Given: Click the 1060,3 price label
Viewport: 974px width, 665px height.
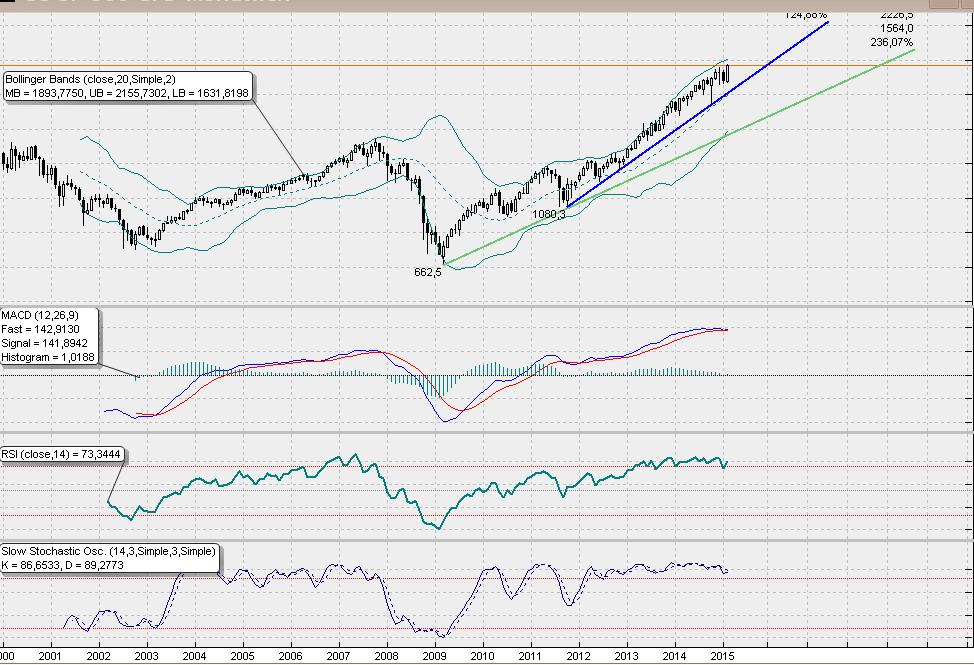Looking at the screenshot, I should (550, 213).
